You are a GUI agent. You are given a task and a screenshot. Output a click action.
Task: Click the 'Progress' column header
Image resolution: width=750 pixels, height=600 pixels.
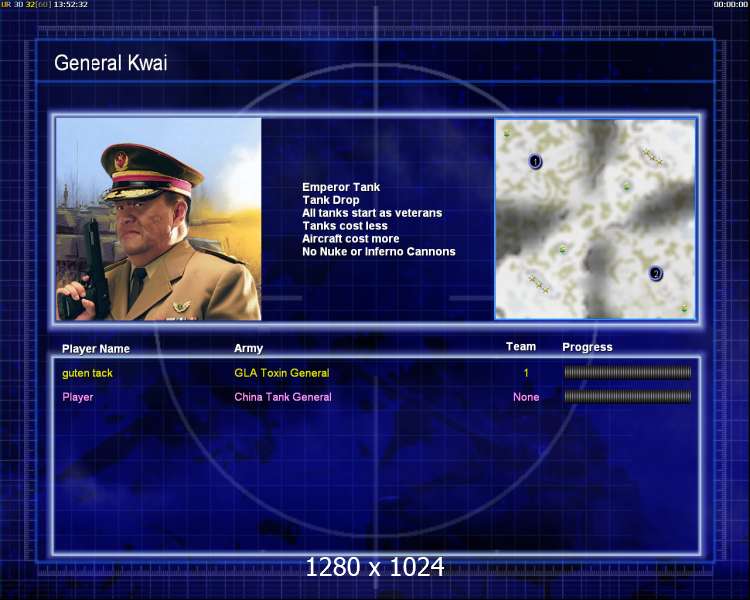[587, 347]
